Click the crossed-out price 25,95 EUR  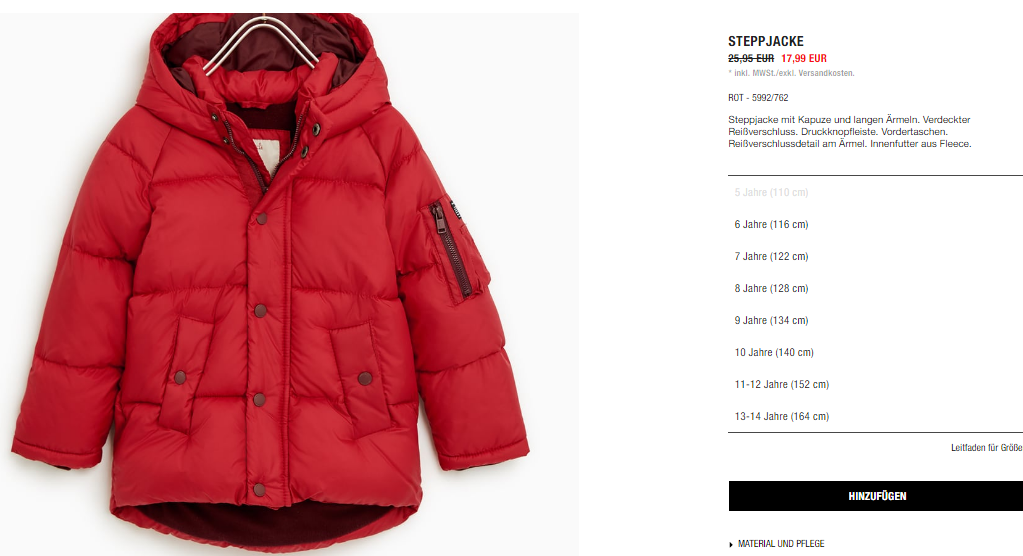(751, 58)
